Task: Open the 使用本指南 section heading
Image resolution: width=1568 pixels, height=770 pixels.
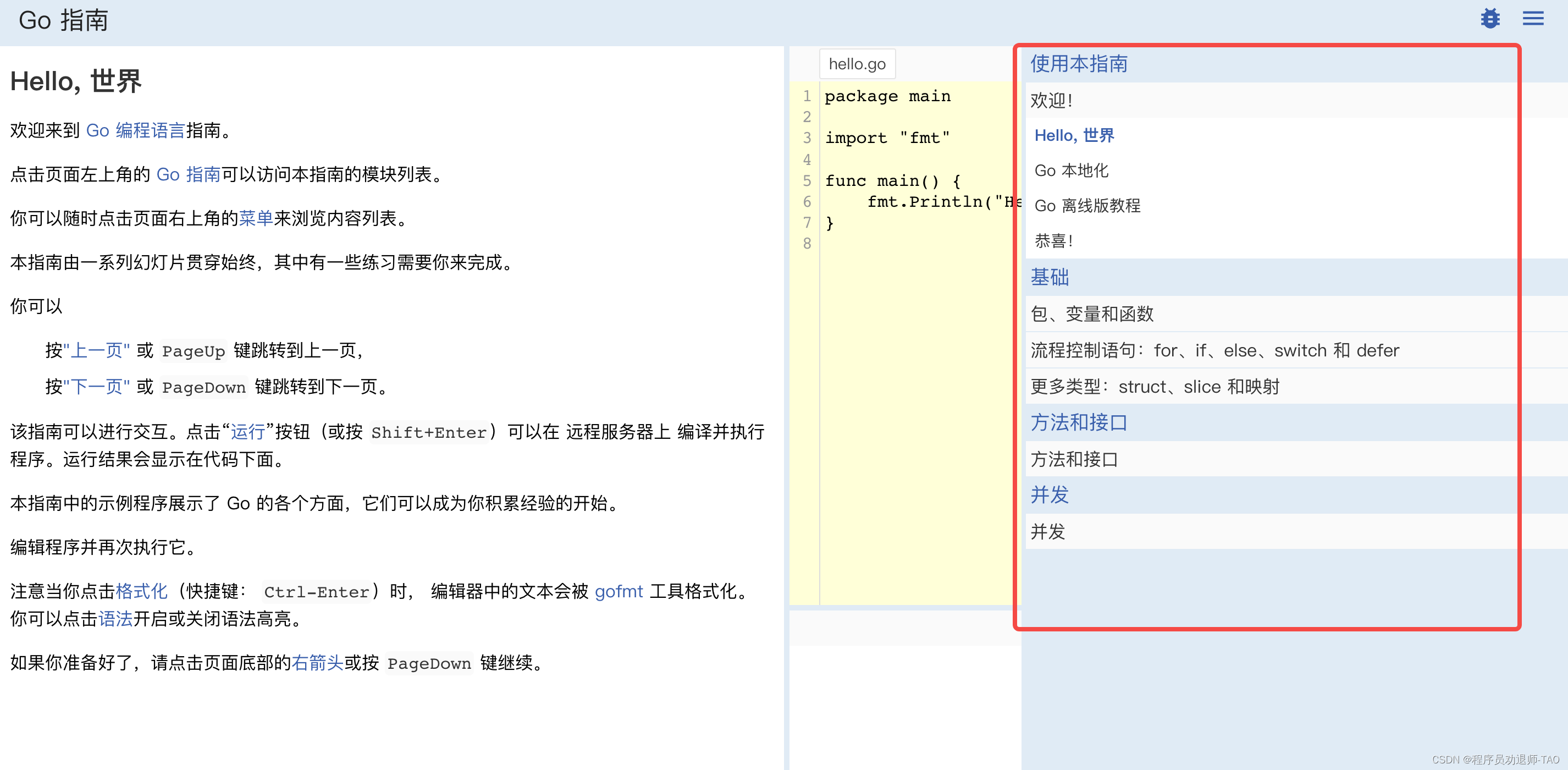Action: (x=1079, y=64)
